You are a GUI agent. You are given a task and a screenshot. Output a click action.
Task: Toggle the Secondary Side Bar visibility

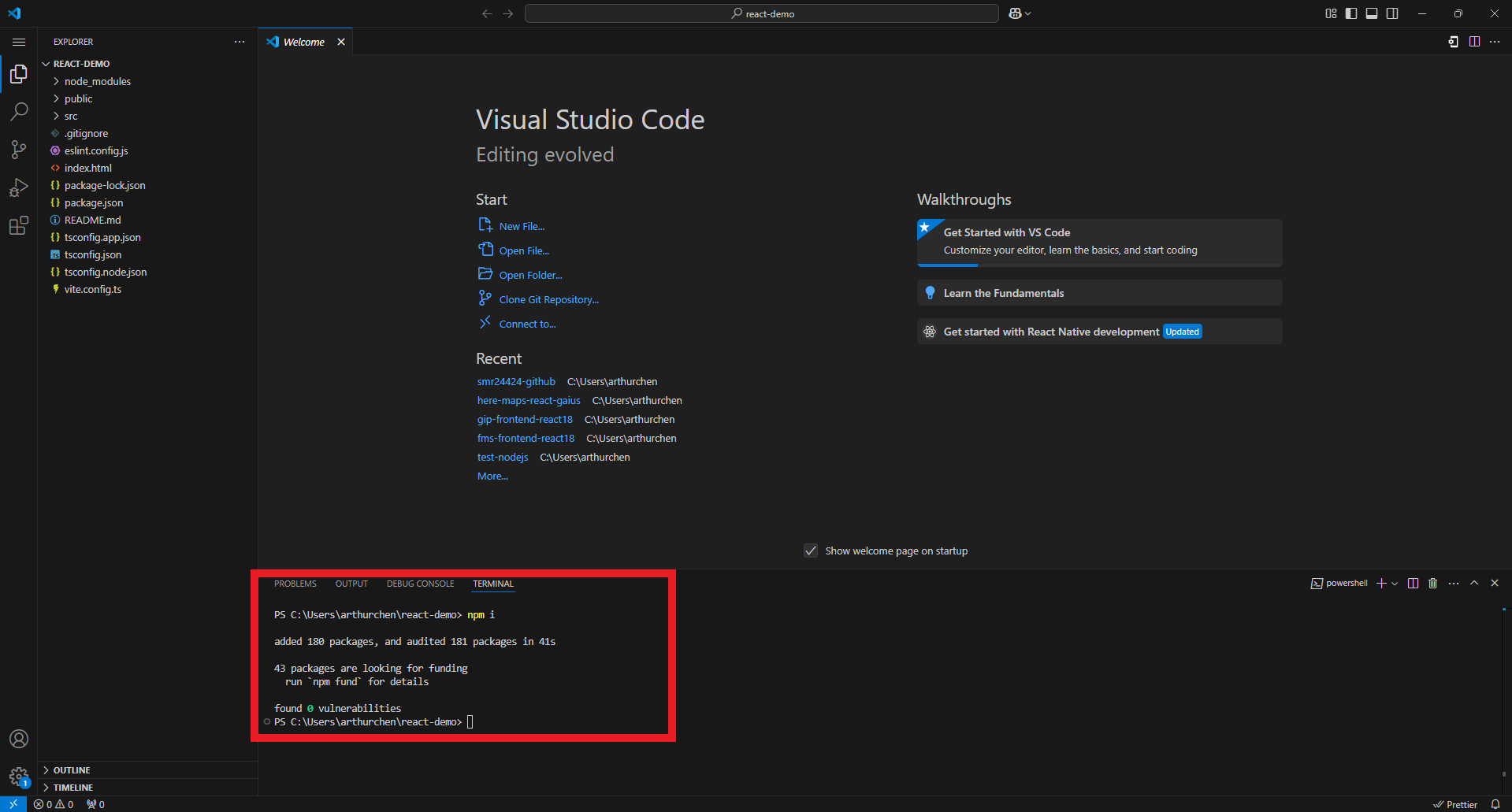coord(1392,13)
